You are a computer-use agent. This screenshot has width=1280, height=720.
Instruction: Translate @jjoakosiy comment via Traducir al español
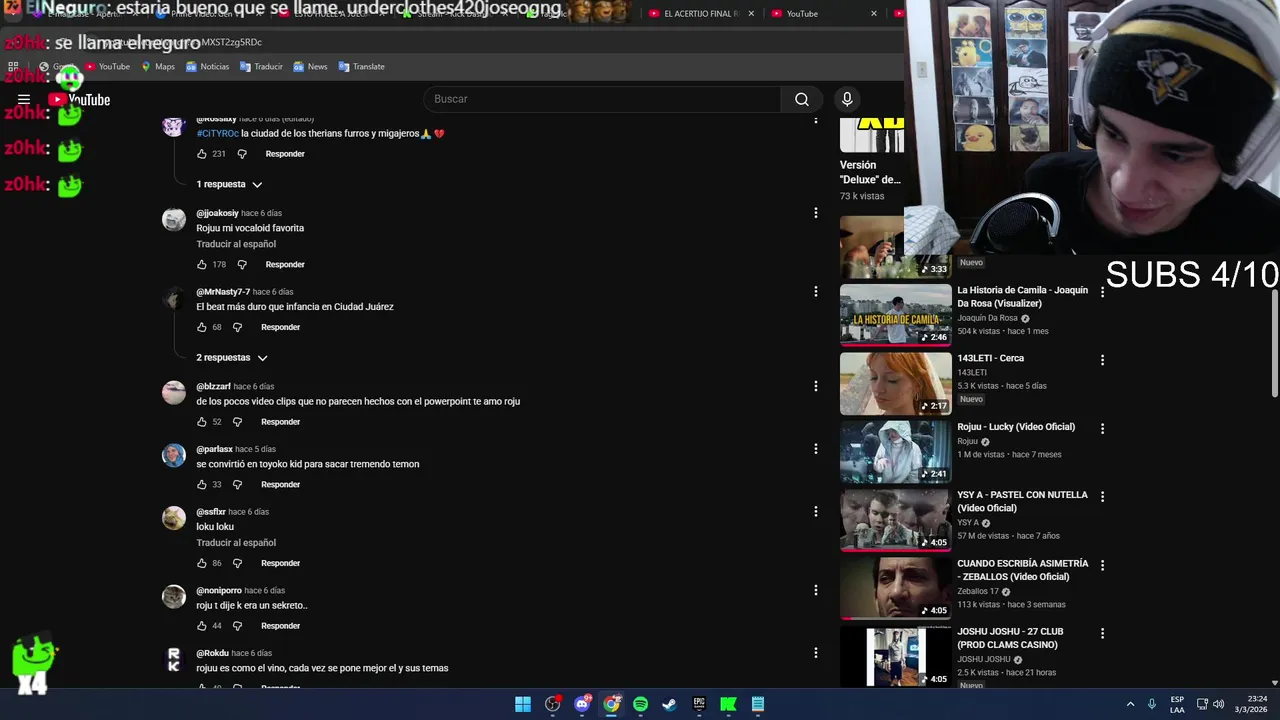click(236, 244)
